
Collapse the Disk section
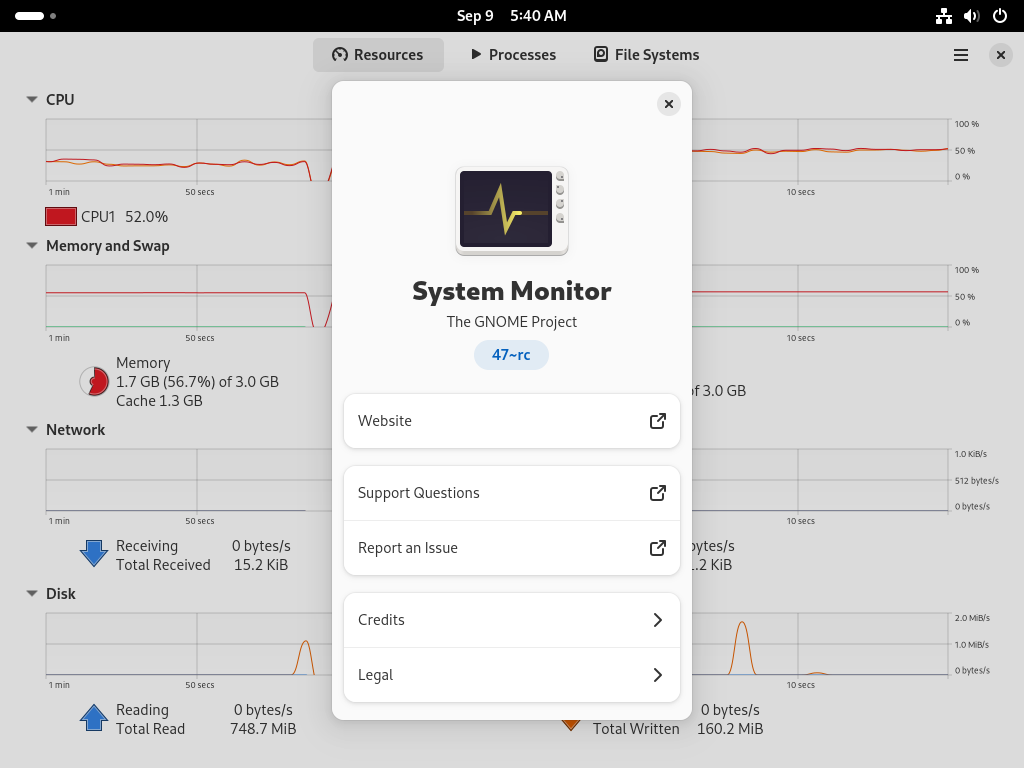[31, 594]
